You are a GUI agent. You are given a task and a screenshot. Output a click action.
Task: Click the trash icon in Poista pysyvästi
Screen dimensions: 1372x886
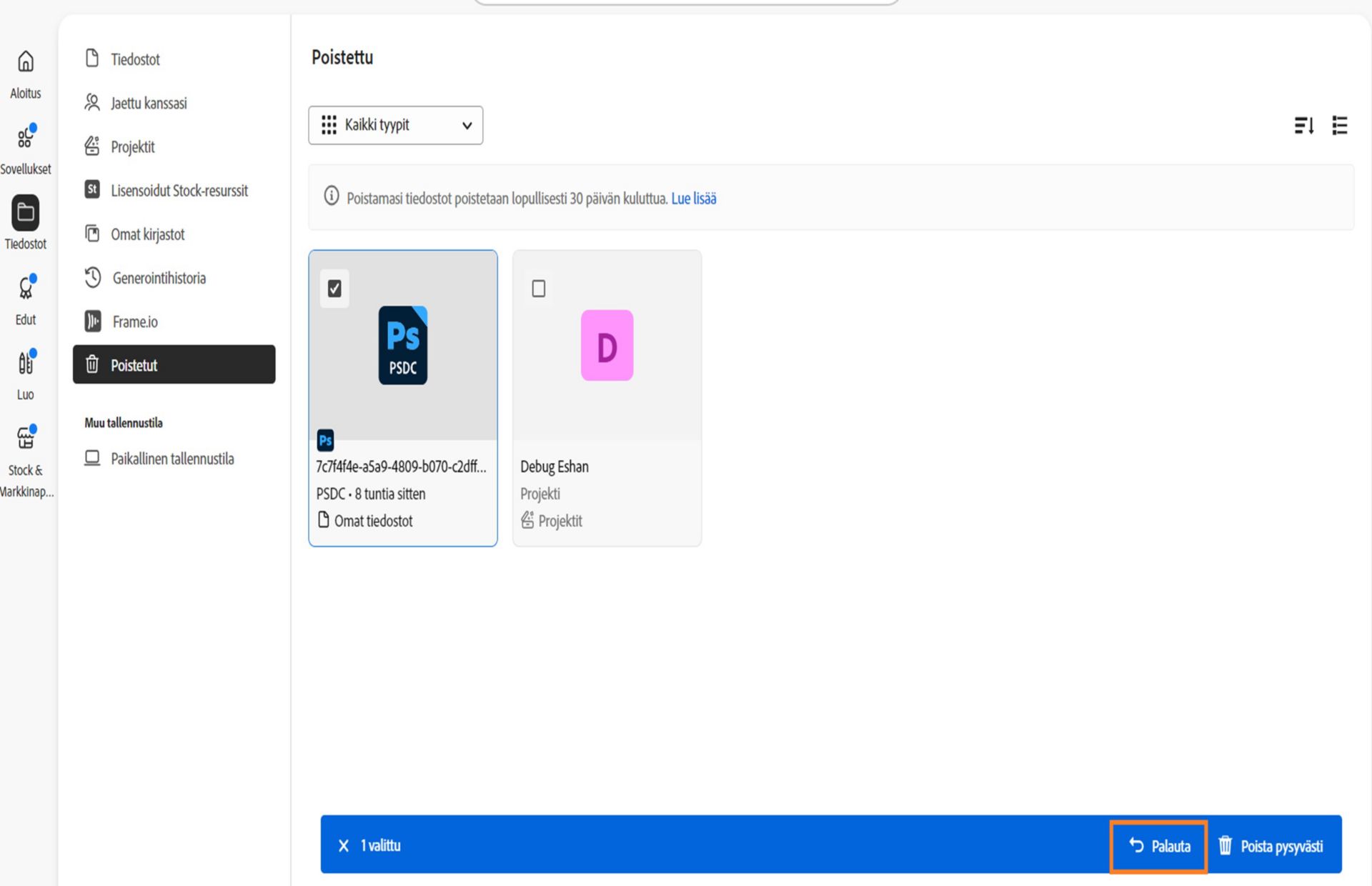coord(1225,845)
